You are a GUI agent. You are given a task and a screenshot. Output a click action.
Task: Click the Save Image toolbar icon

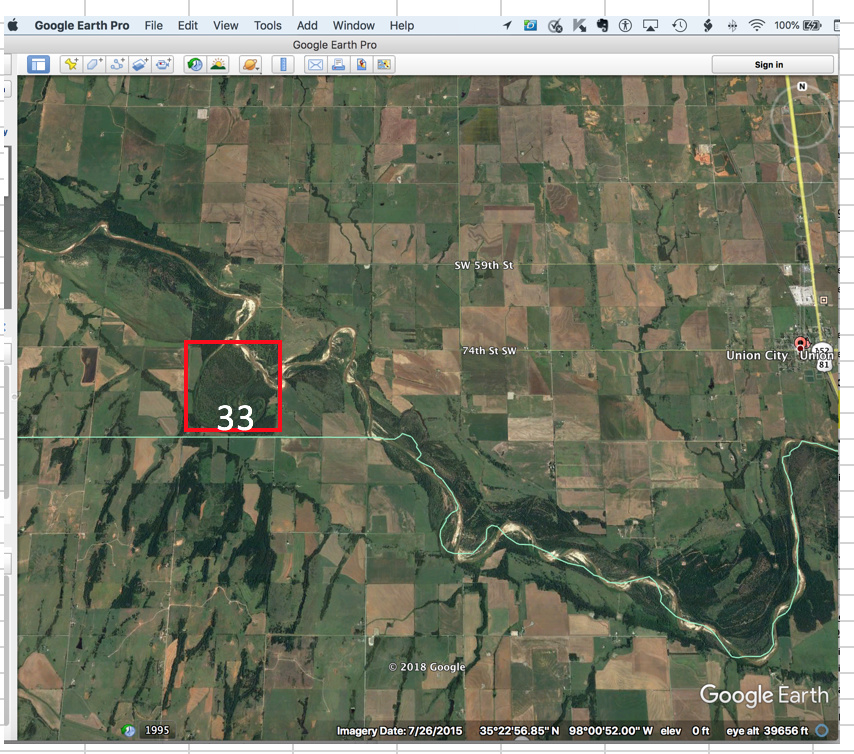pyautogui.click(x=360, y=64)
